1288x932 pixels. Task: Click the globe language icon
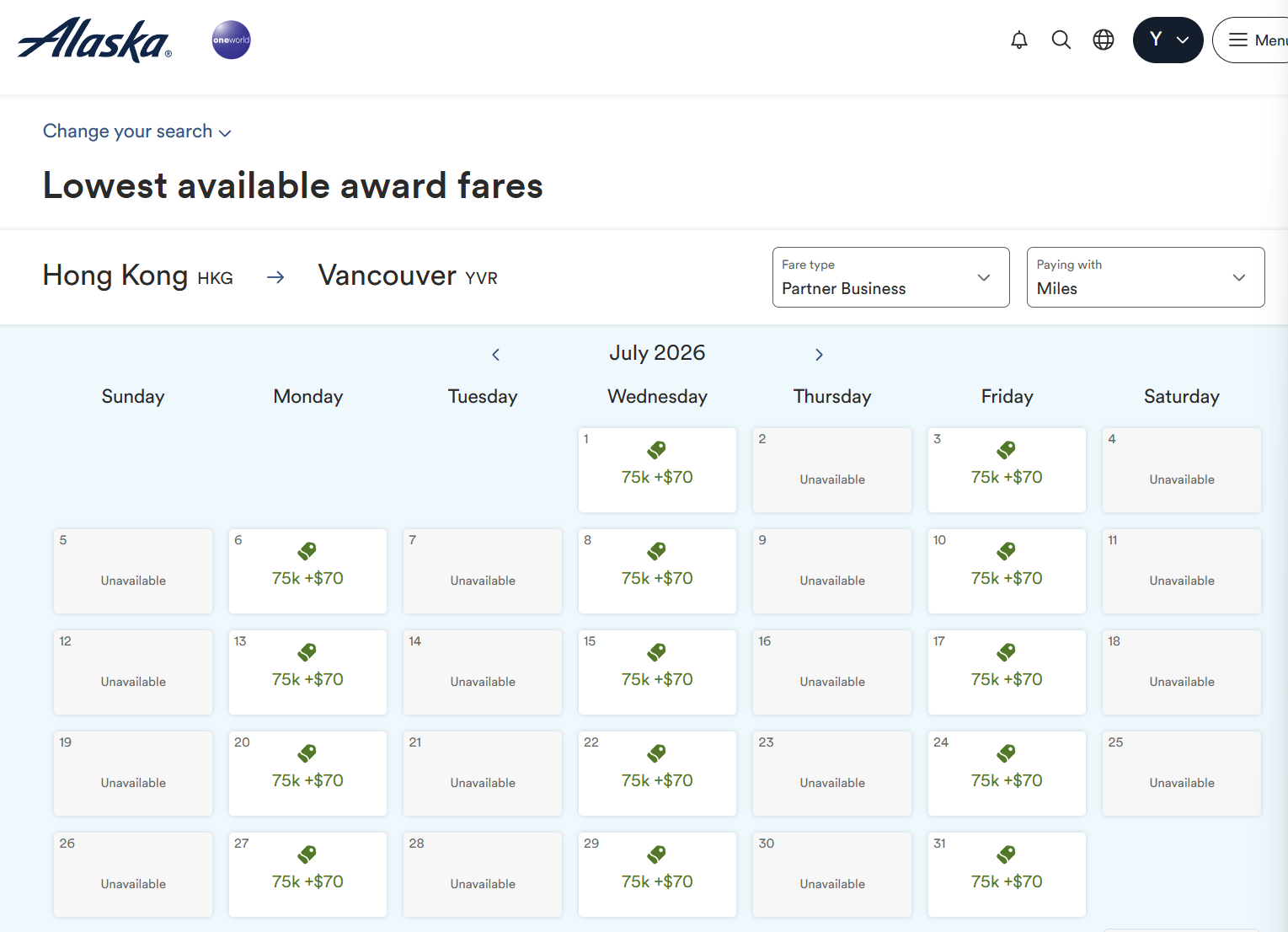tap(1104, 40)
